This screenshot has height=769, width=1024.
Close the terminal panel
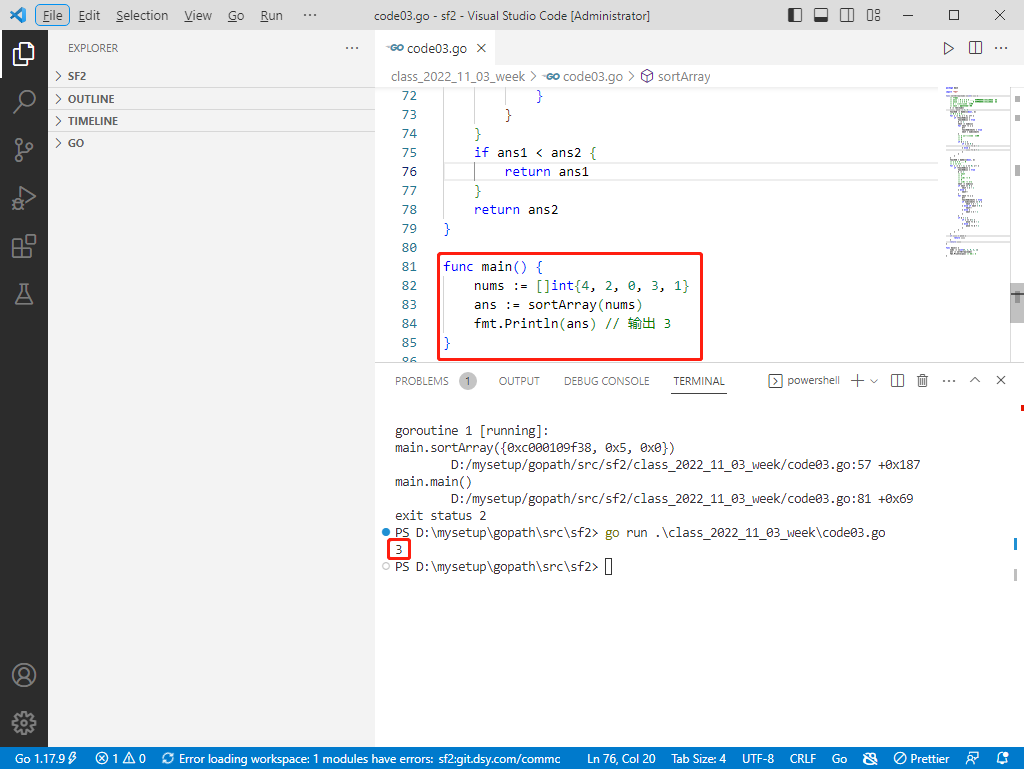1000,381
